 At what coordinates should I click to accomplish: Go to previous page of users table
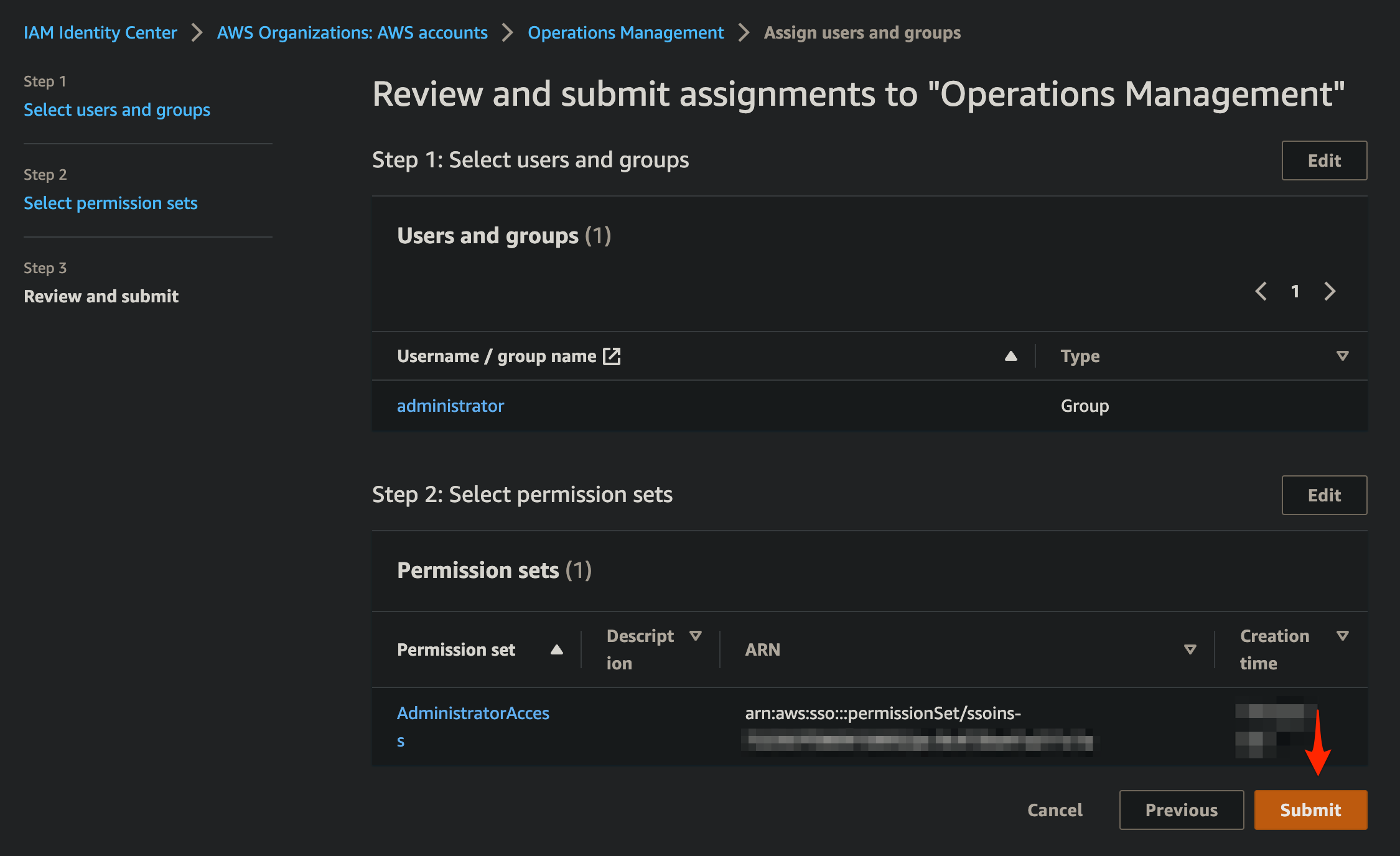[x=1261, y=291]
